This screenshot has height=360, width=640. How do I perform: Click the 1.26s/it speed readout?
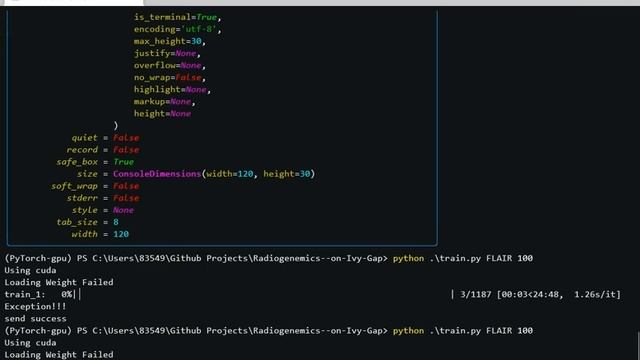click(595, 294)
